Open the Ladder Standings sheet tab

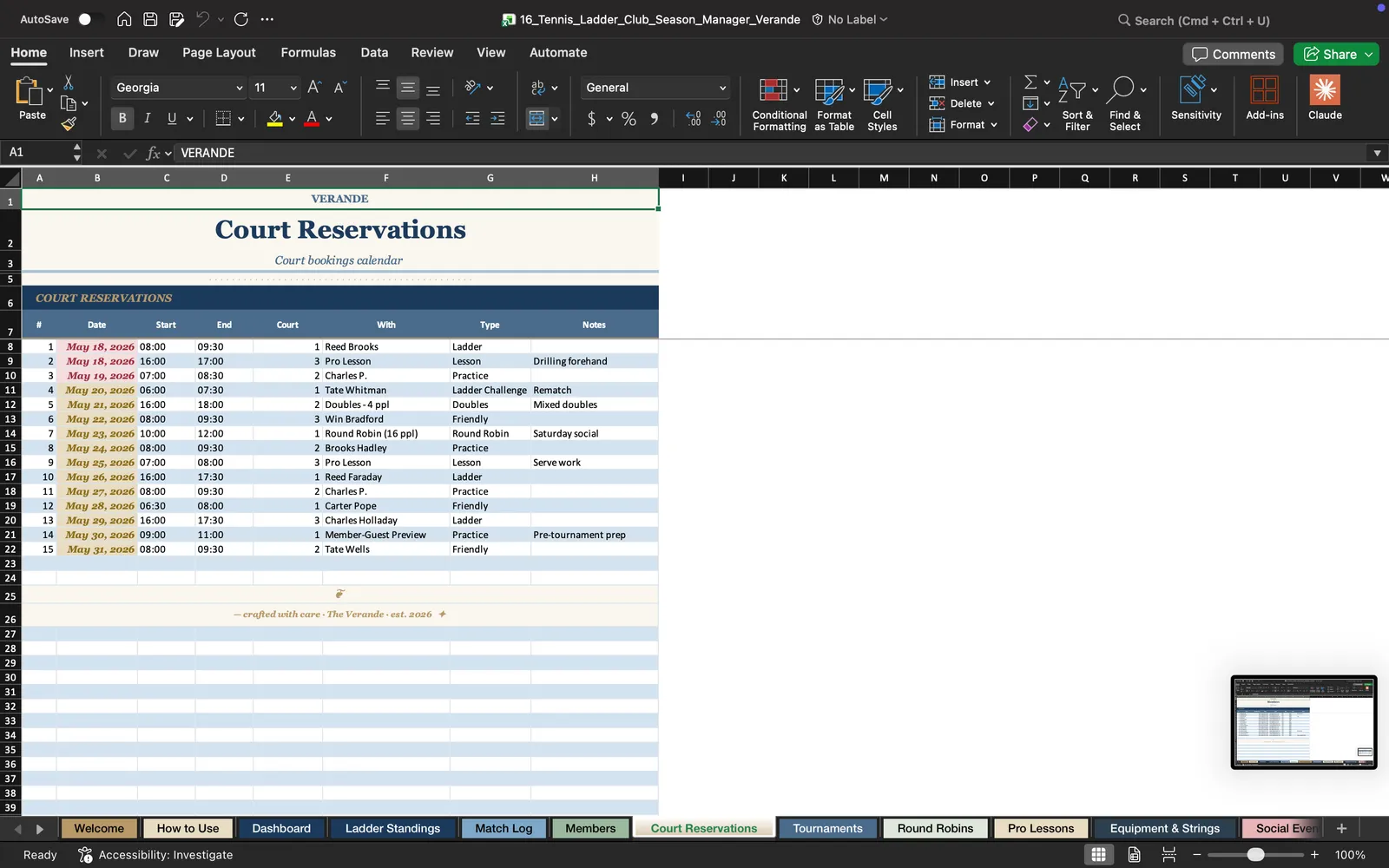coord(392,828)
